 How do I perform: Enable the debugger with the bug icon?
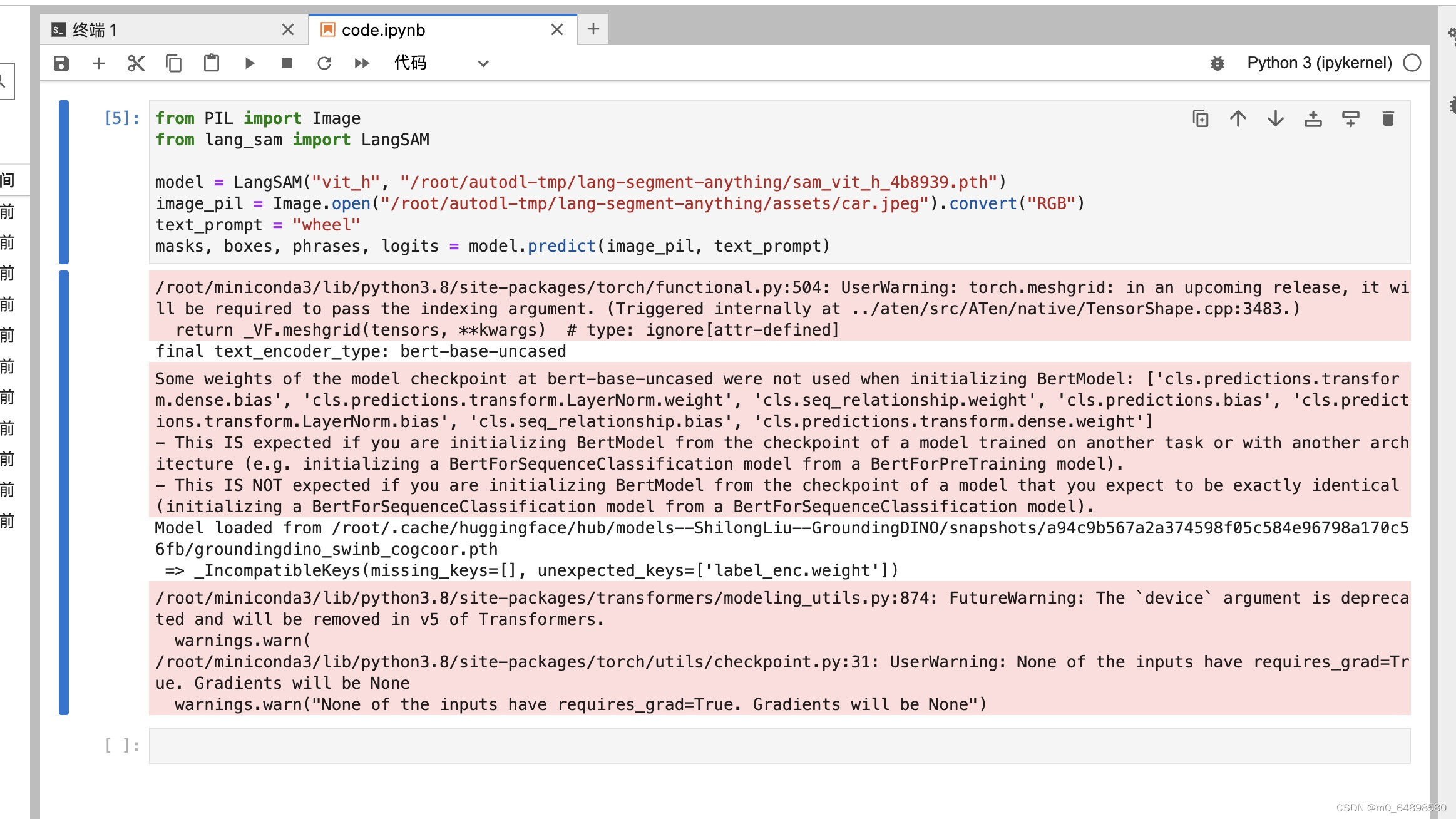(x=1217, y=63)
